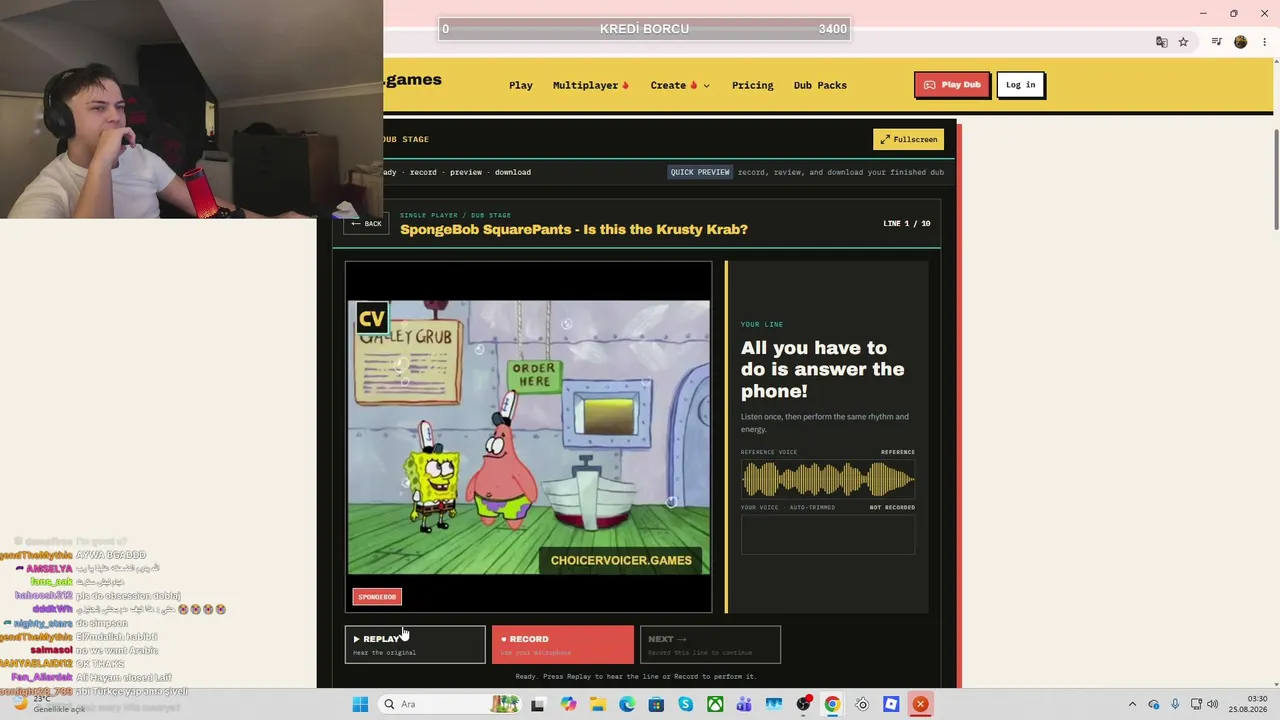Open the Chrome profile avatar
Screen dimensions: 1280x720
(1241, 42)
